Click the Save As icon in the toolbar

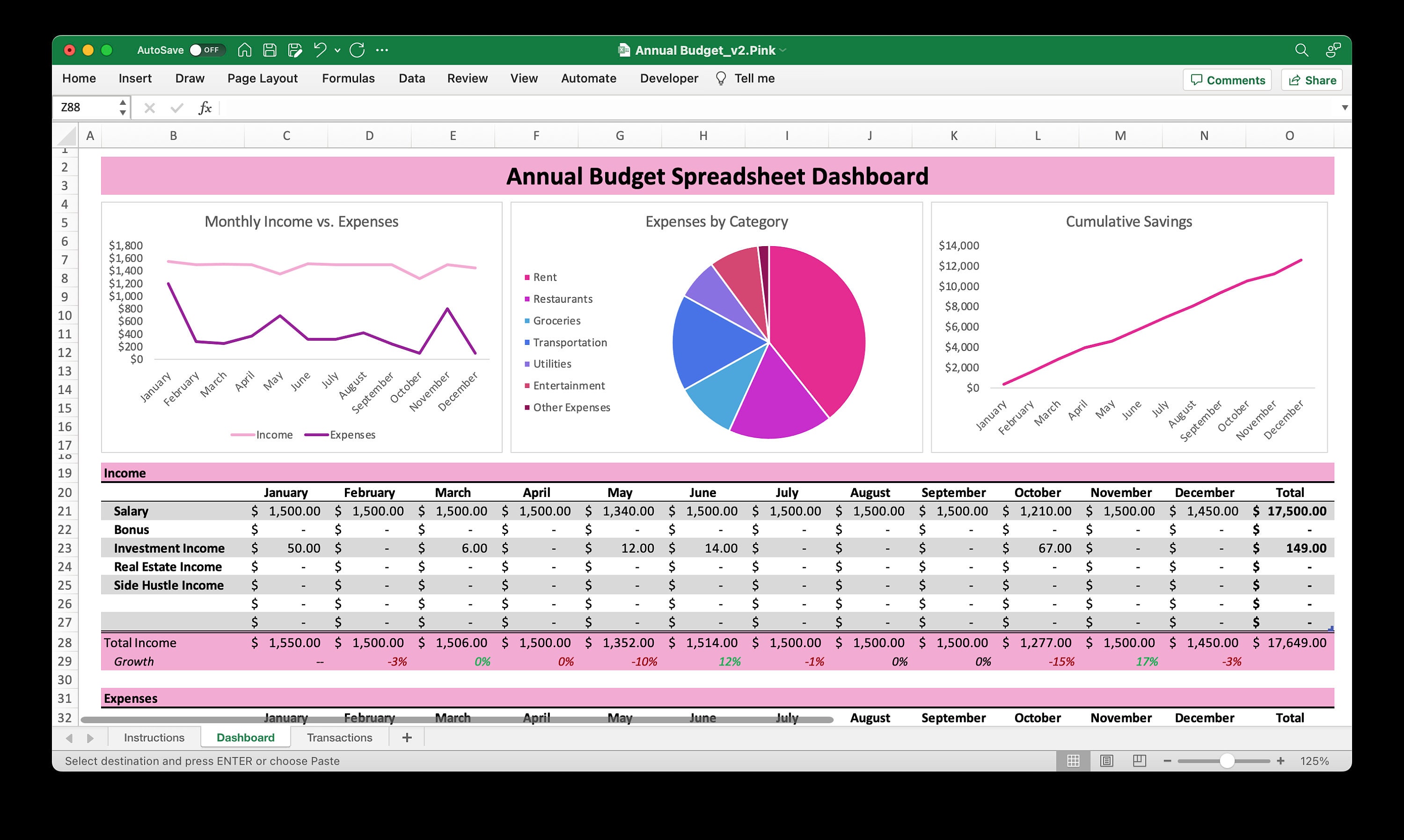coord(295,50)
